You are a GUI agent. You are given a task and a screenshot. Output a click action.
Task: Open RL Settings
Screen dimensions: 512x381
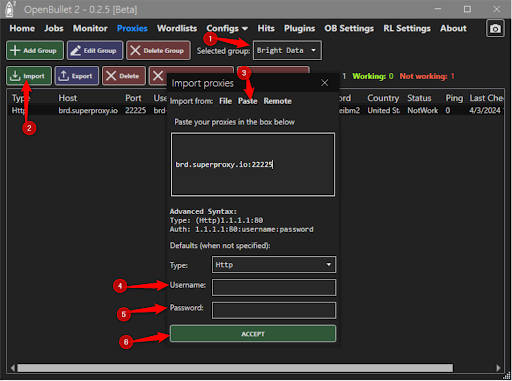[407, 29]
